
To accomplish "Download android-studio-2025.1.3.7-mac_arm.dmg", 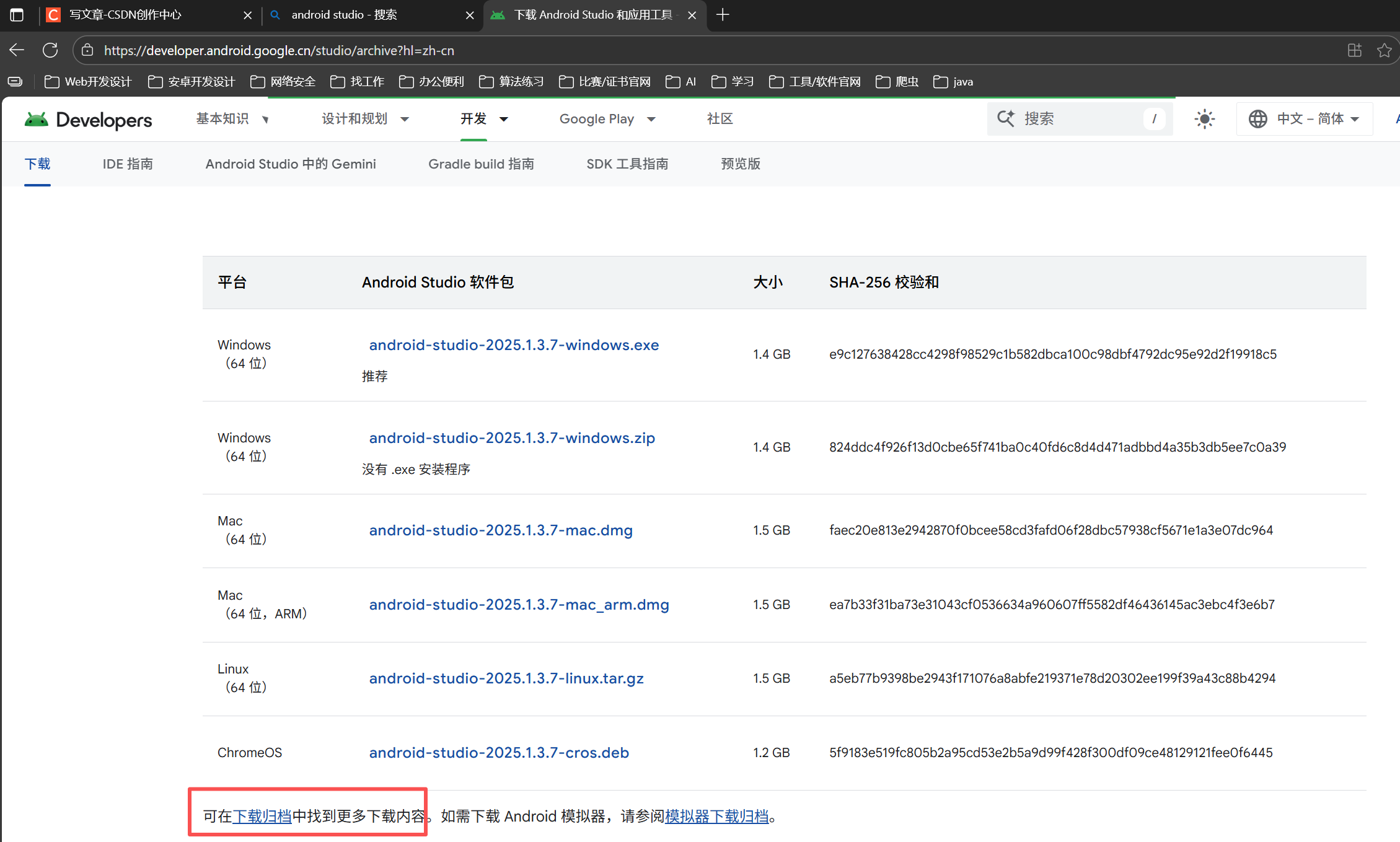I will coord(519,605).
